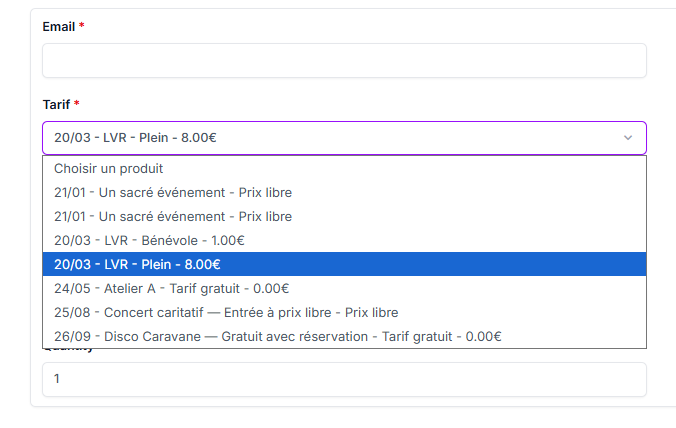Select '20/03 - LVR - Bénévole - 1.00€'
676x428 pixels.
pyautogui.click(x=150, y=240)
